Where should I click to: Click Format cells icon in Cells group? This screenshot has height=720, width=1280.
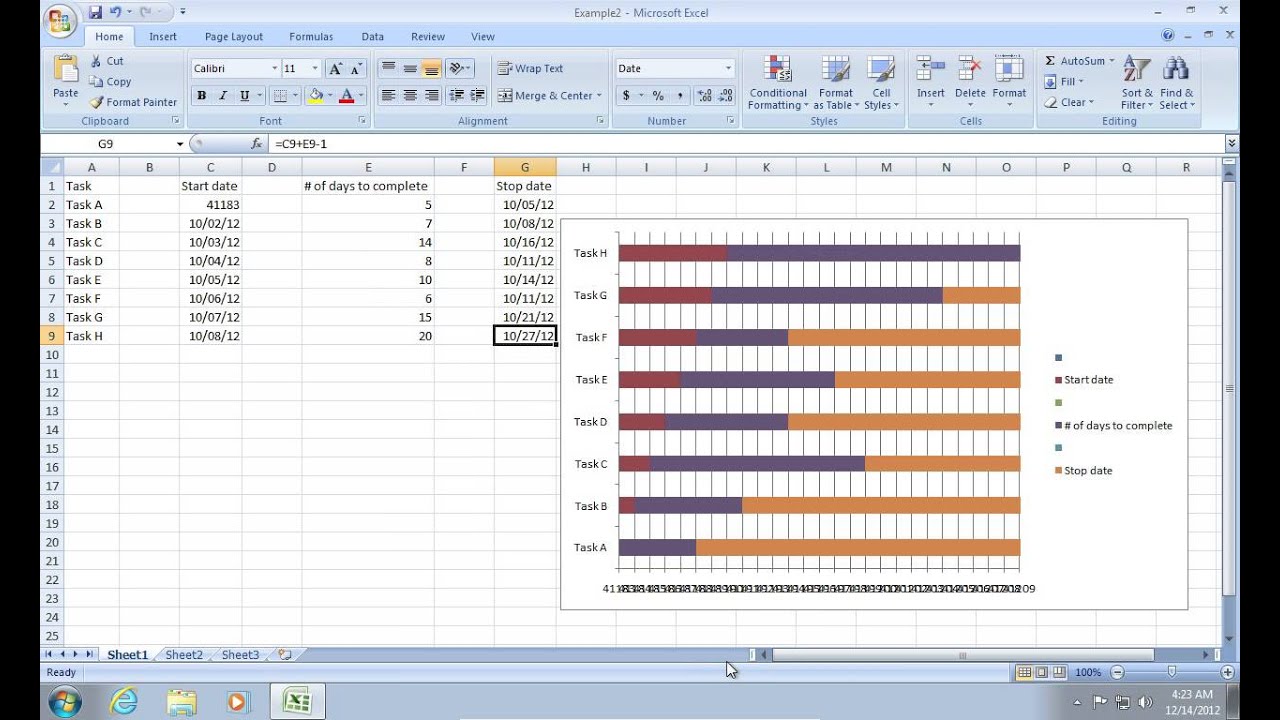click(1009, 69)
